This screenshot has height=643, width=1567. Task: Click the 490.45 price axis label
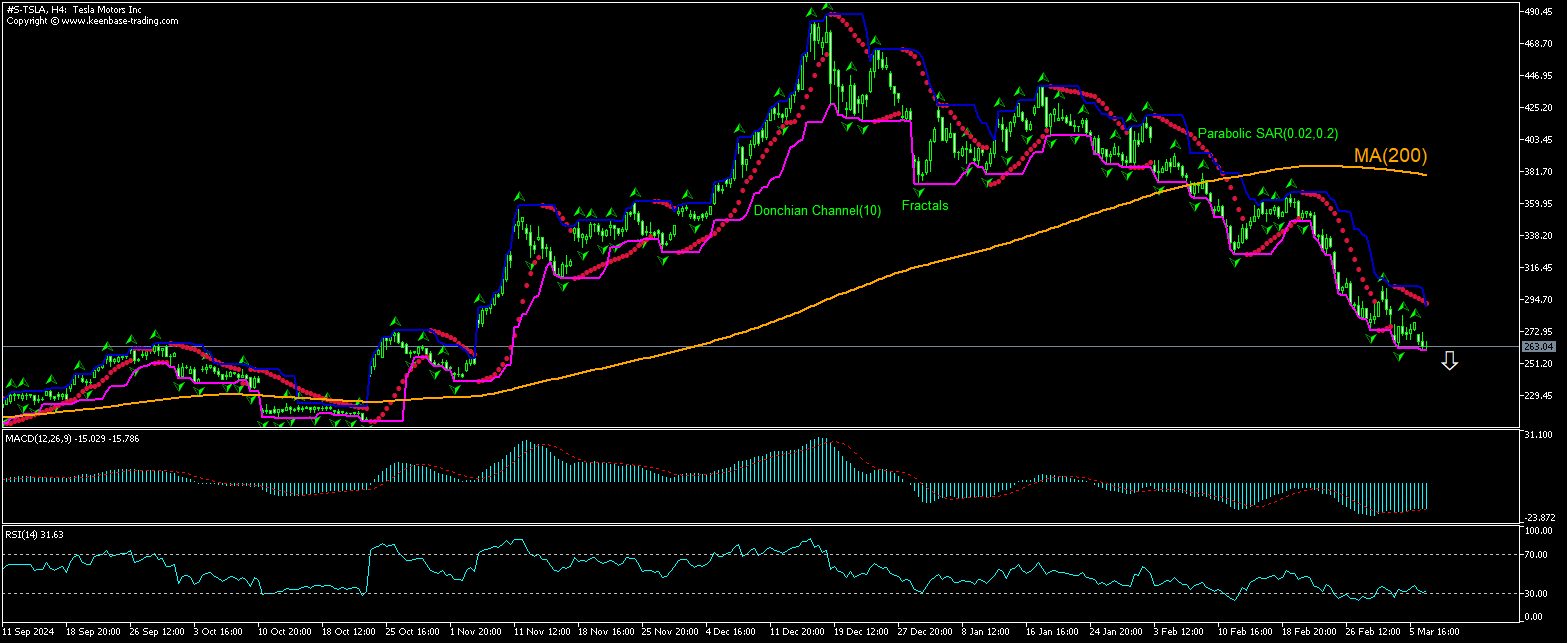pyautogui.click(x=1539, y=12)
